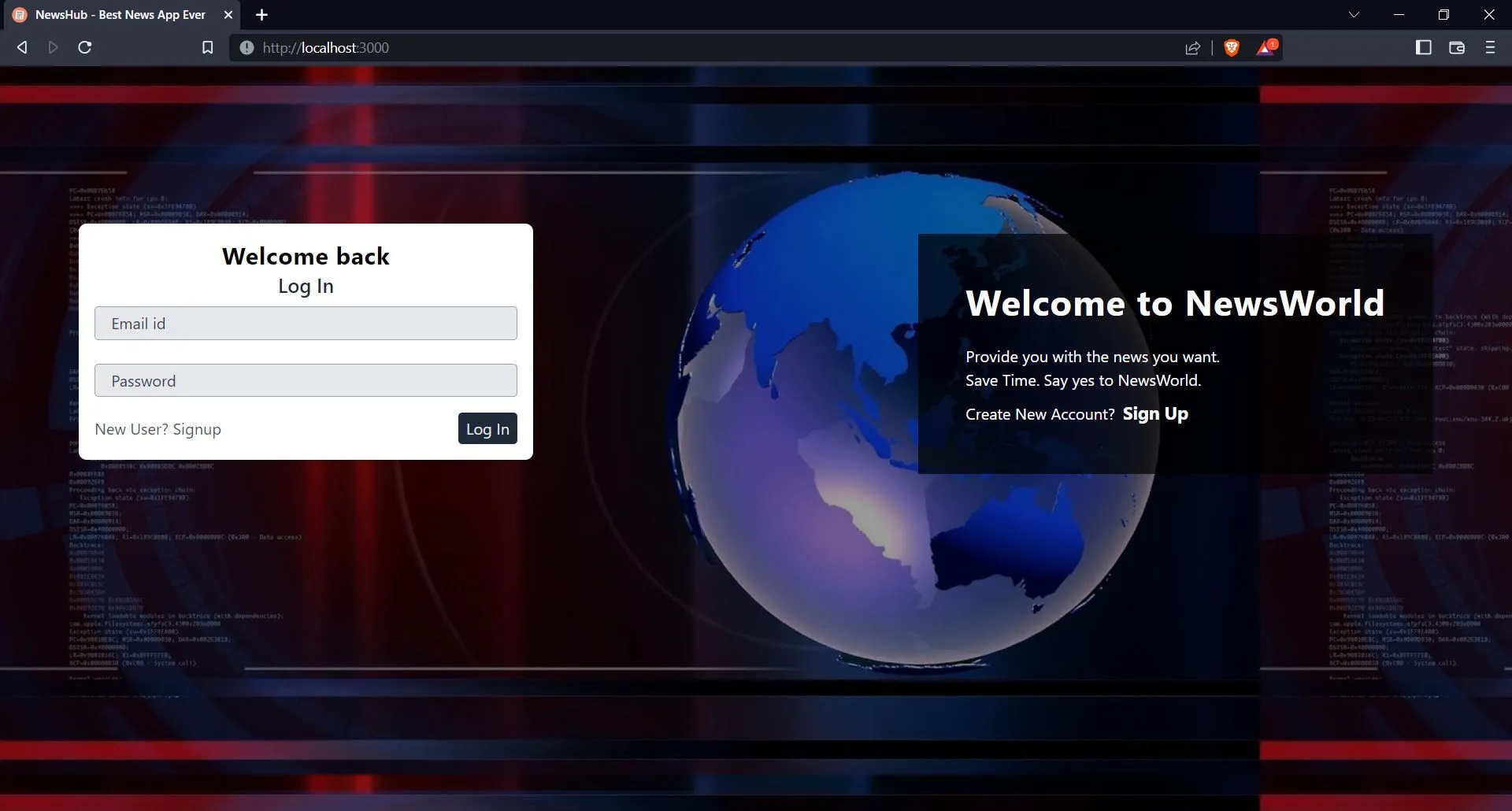
Task: Navigate back using the back arrow
Action: click(x=21, y=46)
